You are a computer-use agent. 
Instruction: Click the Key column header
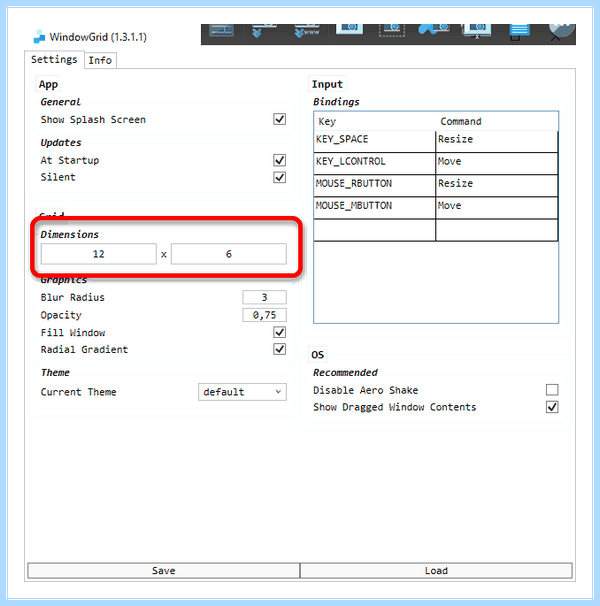tap(374, 121)
